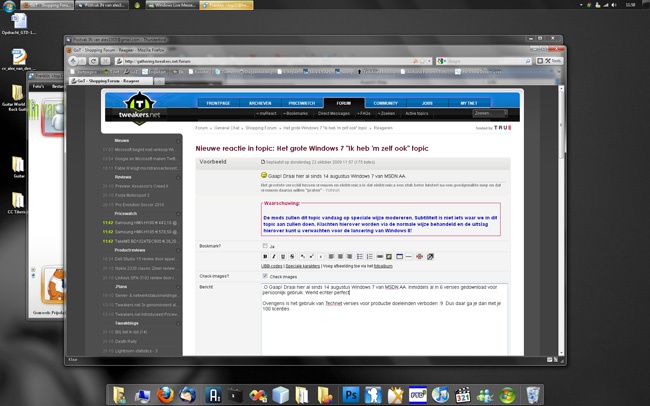
Task: Align text left in the post editor
Action: point(331,257)
